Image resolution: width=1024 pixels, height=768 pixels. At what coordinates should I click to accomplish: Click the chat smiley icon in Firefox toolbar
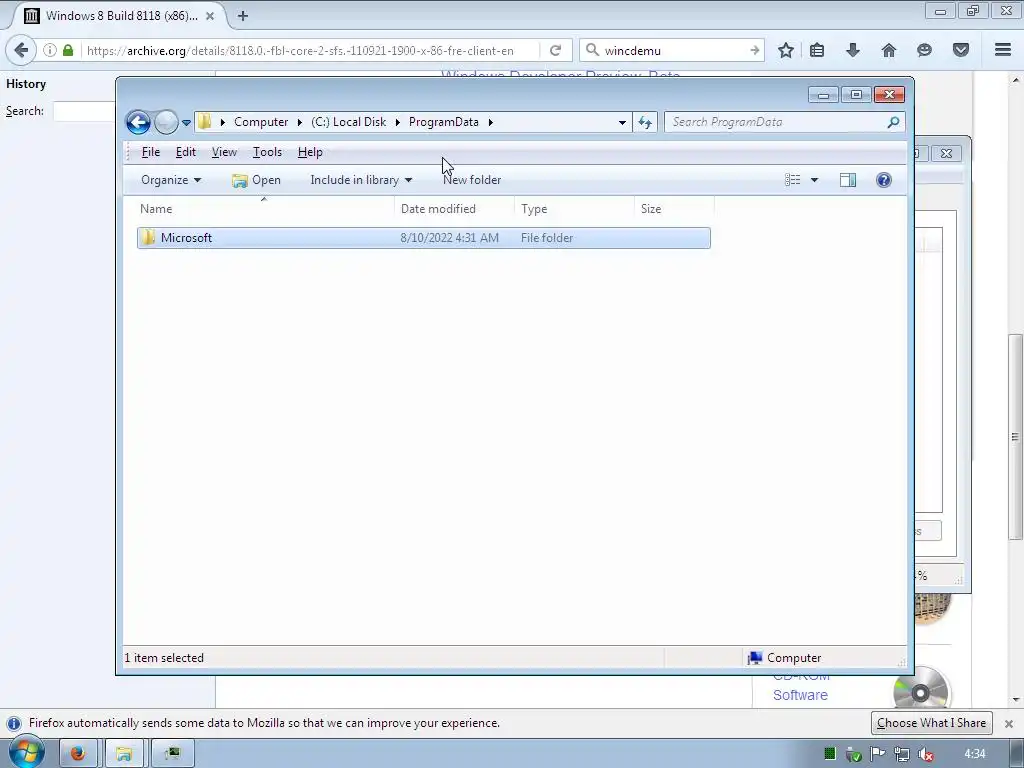924,50
